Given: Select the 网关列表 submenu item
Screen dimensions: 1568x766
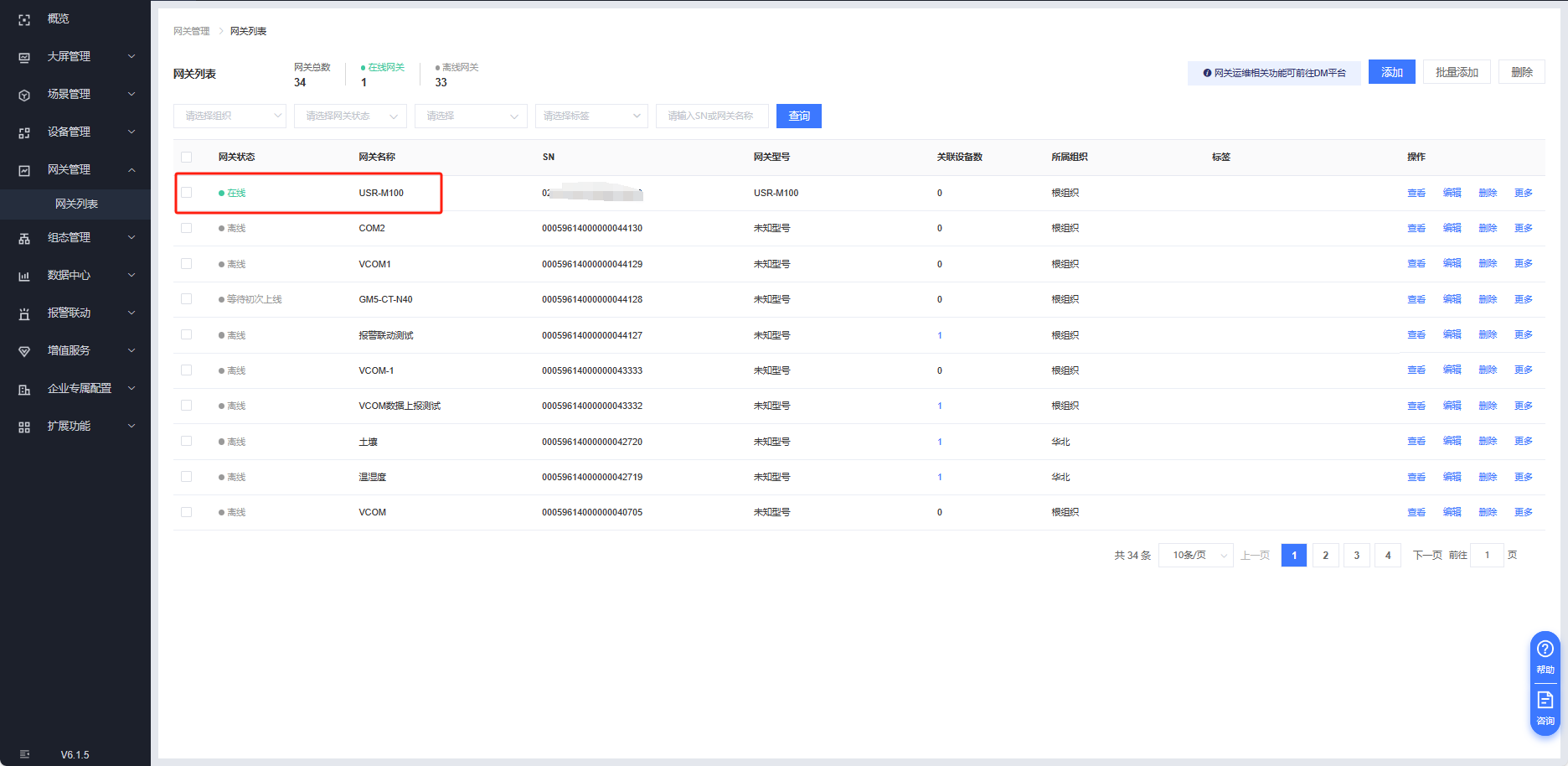Looking at the screenshot, I should (76, 204).
